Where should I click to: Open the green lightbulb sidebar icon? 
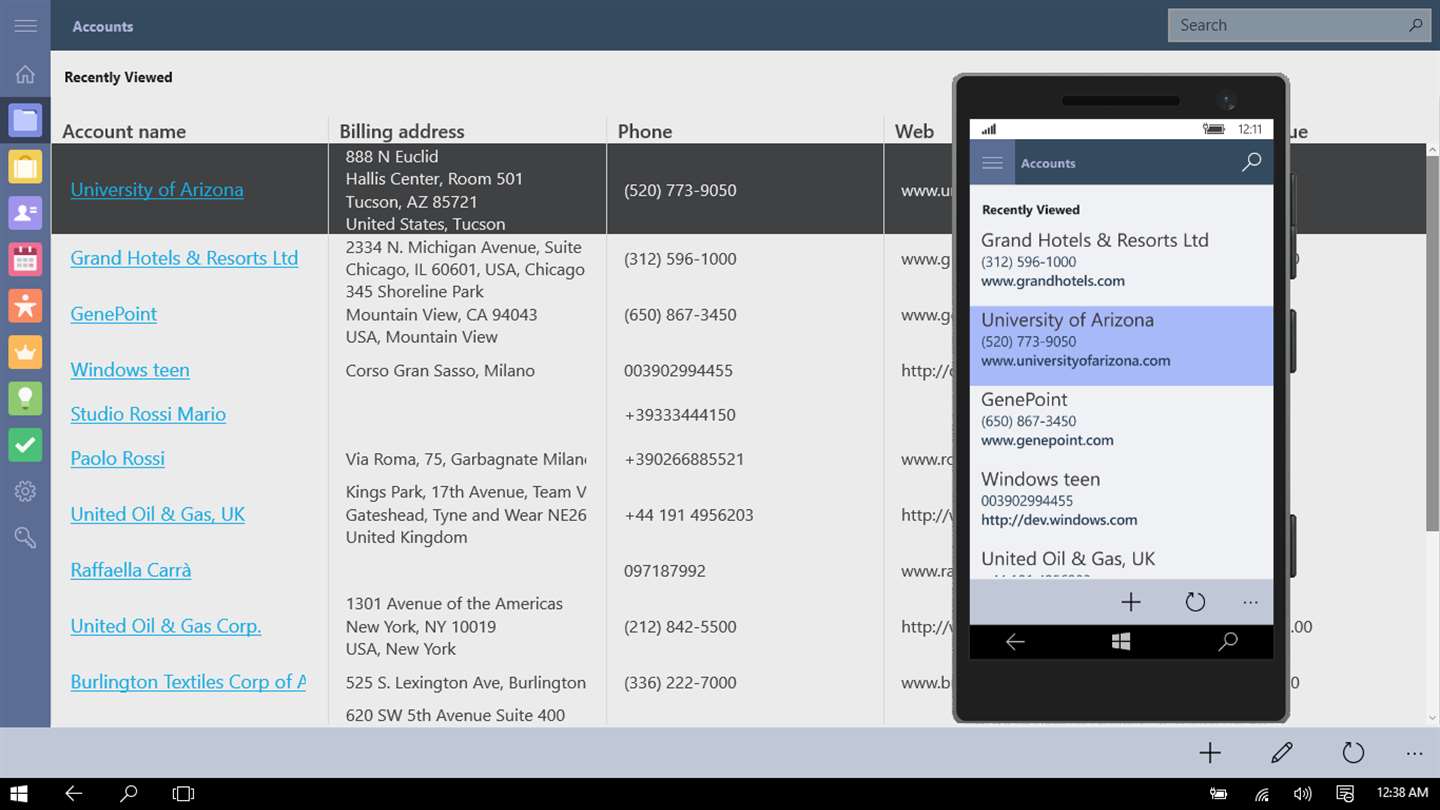tap(25, 398)
